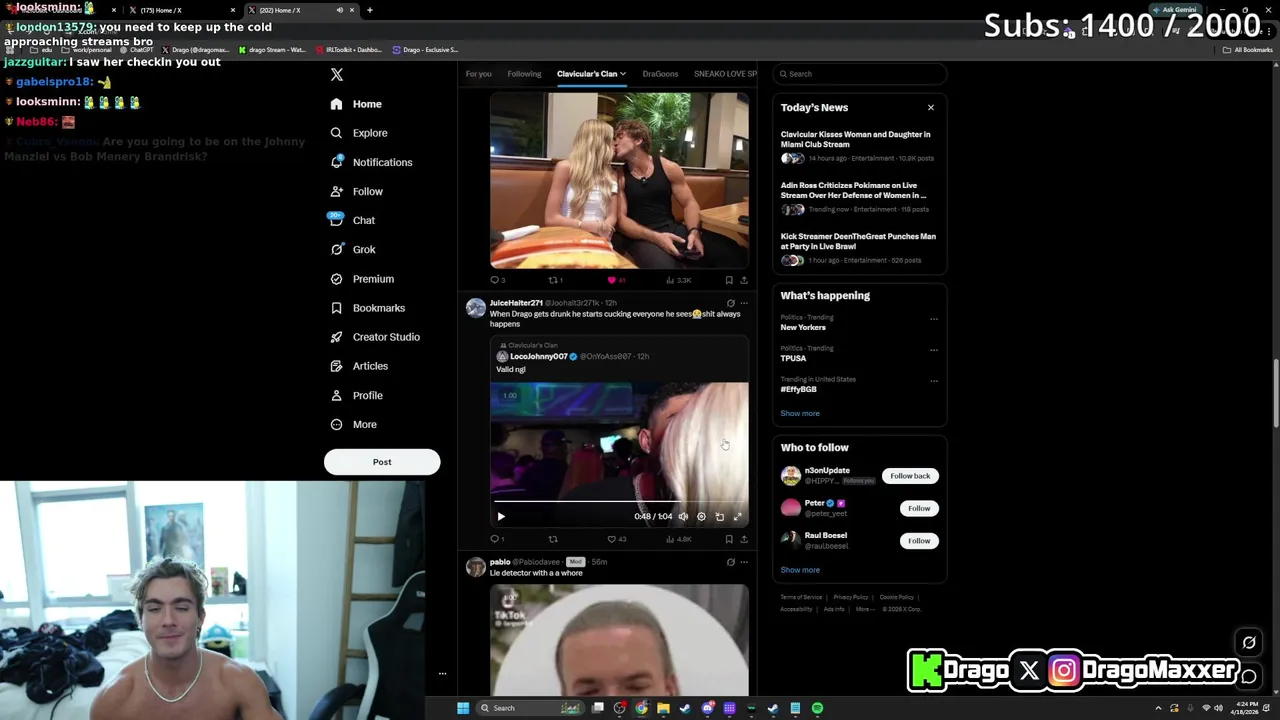Screen dimensions: 1280x720
Task: Open Creator Studio in sidebar
Action: (375, 337)
